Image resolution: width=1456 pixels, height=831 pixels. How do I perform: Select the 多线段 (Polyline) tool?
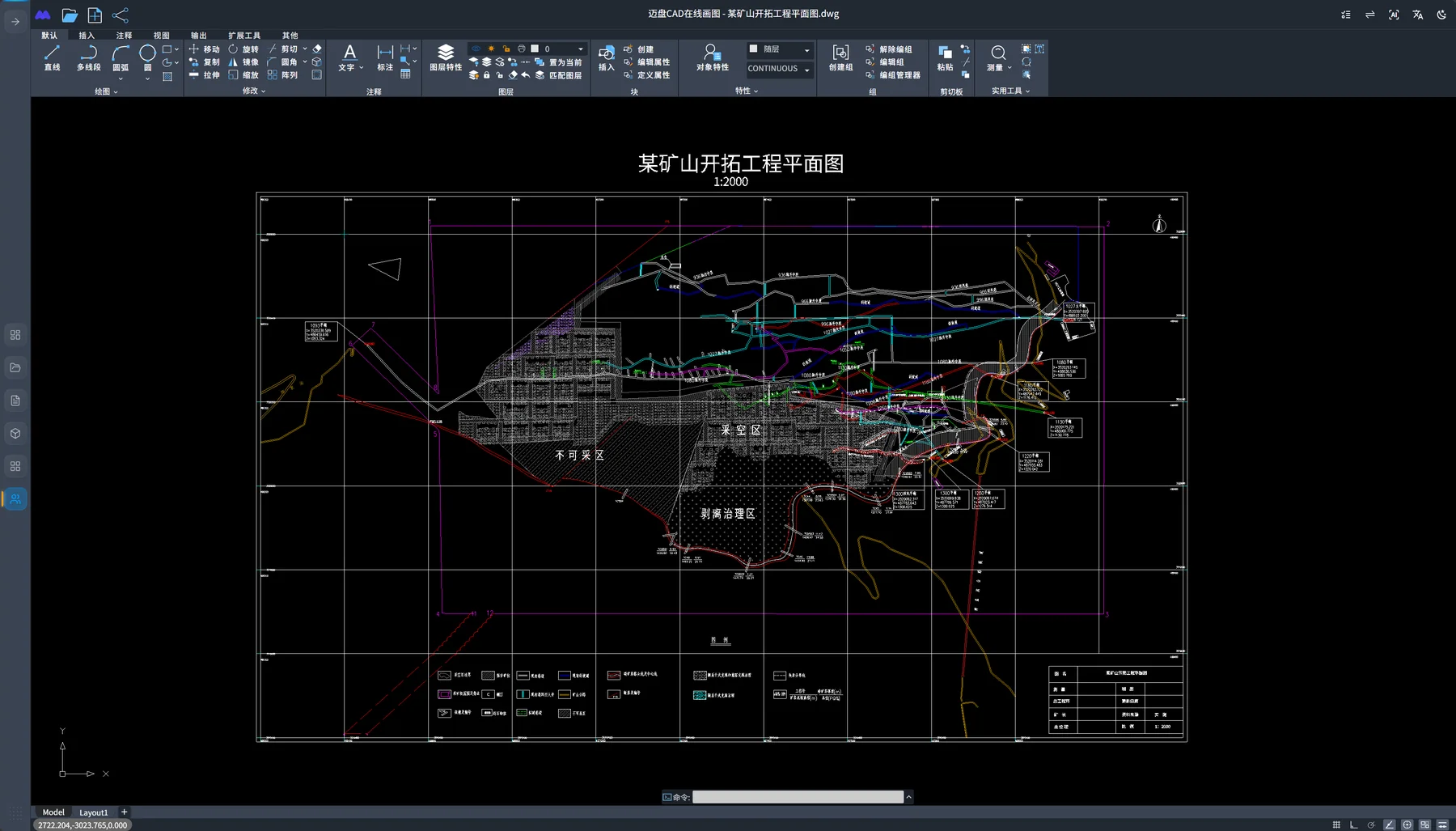click(89, 58)
